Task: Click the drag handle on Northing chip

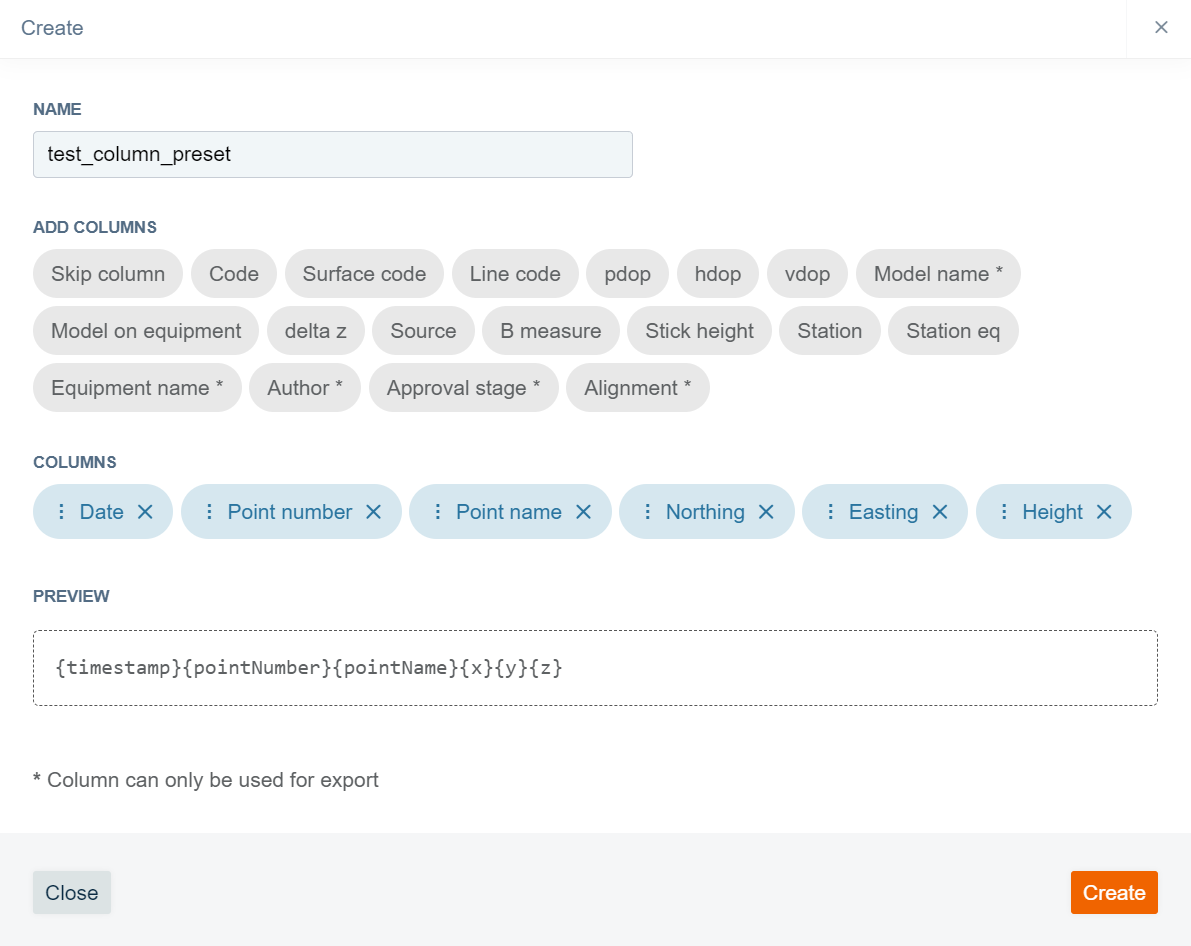Action: (648, 512)
